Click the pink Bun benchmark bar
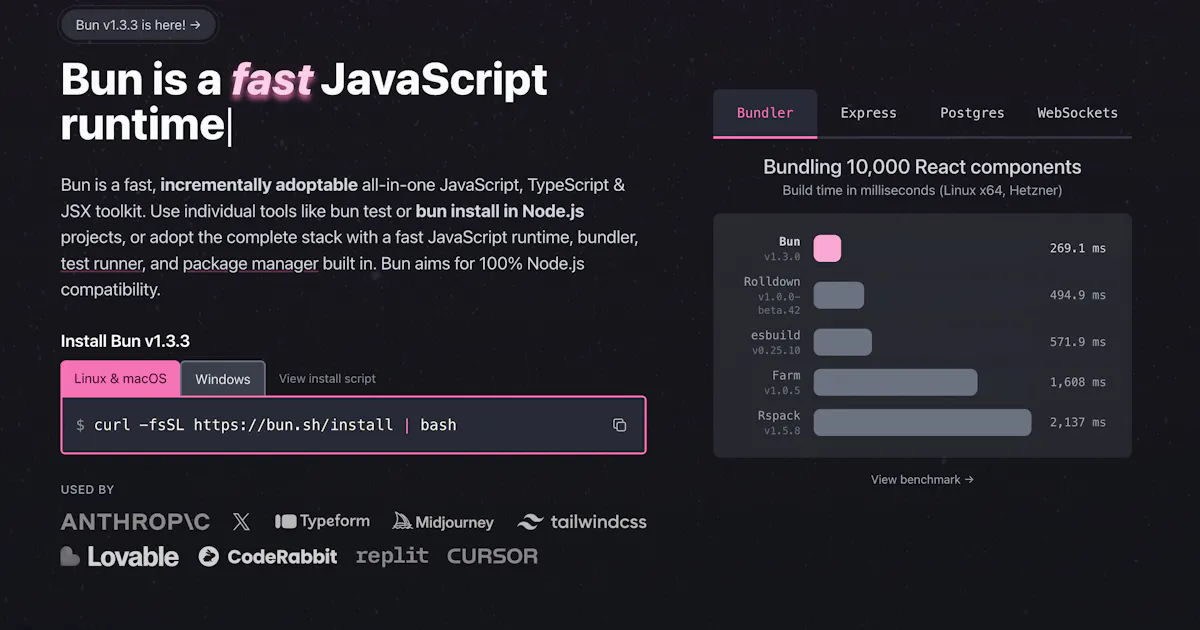This screenshot has width=1200, height=630. [827, 249]
